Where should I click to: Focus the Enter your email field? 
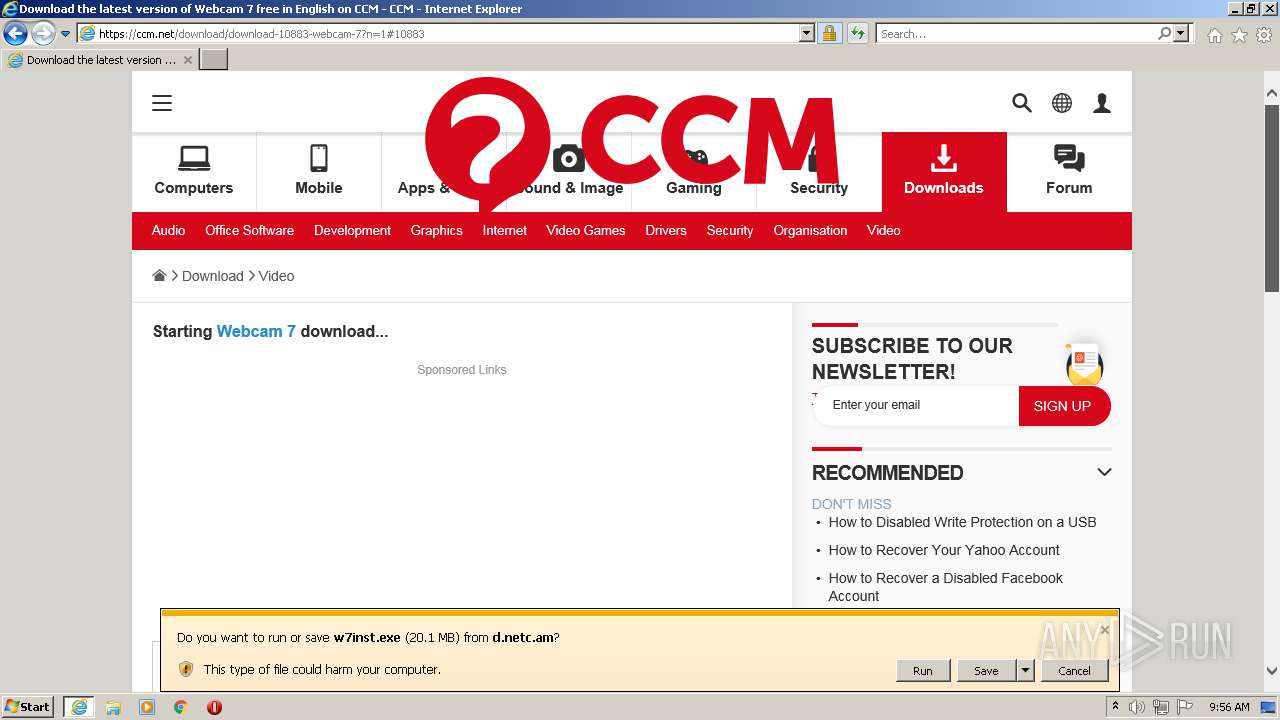point(915,405)
